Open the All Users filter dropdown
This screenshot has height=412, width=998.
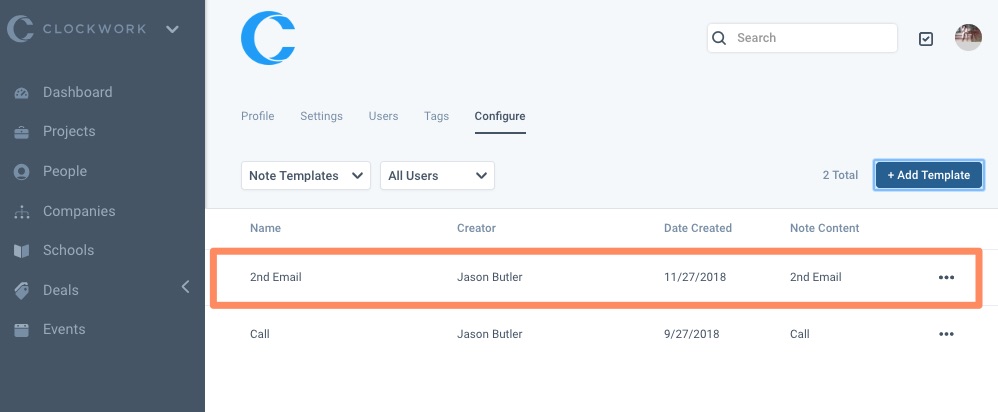click(x=437, y=176)
